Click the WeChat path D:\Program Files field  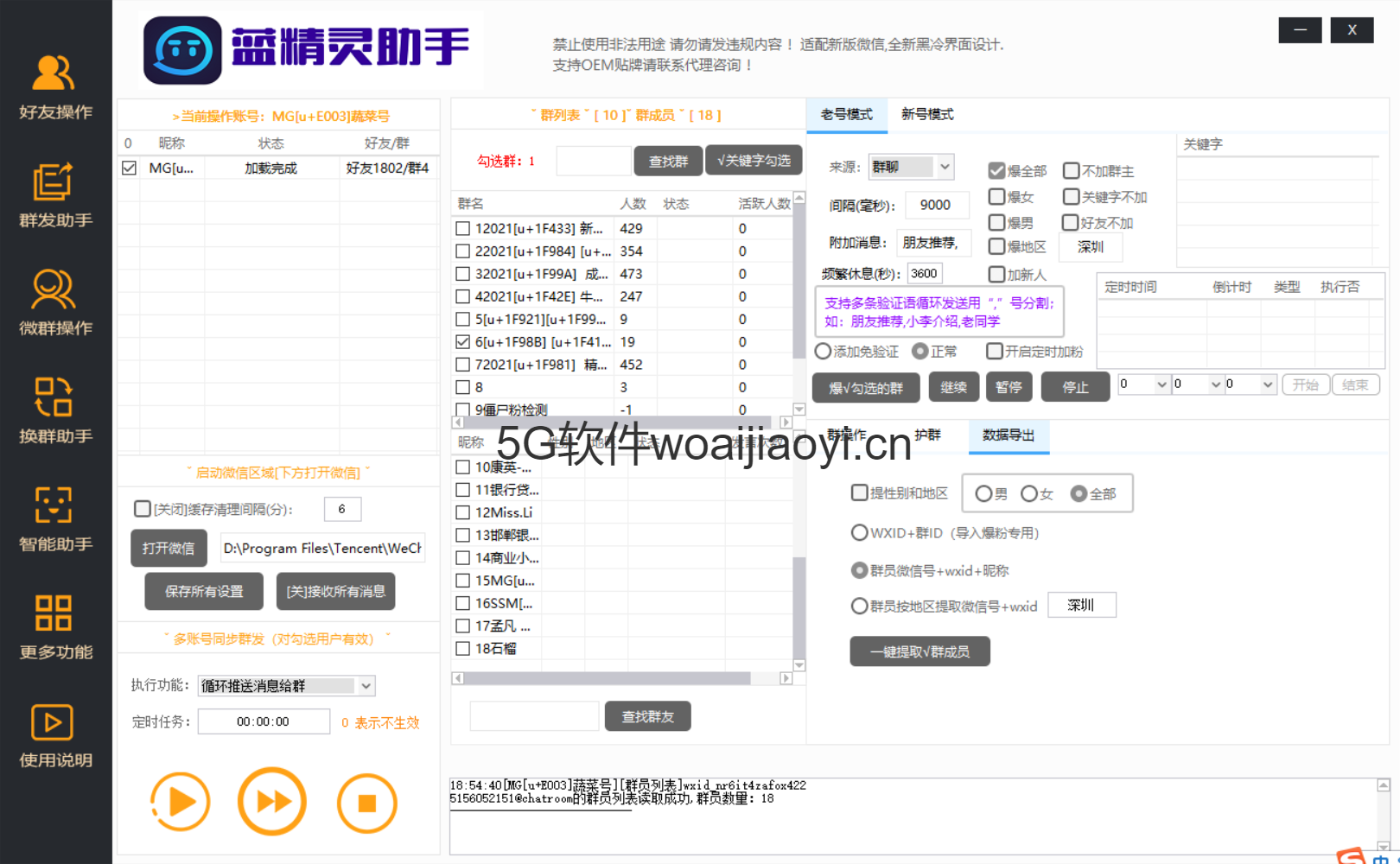[x=323, y=548]
